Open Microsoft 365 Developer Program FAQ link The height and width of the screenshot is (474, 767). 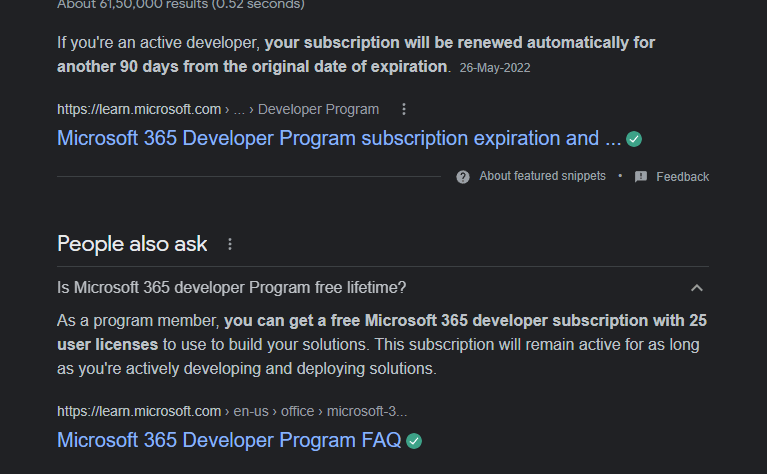click(229, 440)
